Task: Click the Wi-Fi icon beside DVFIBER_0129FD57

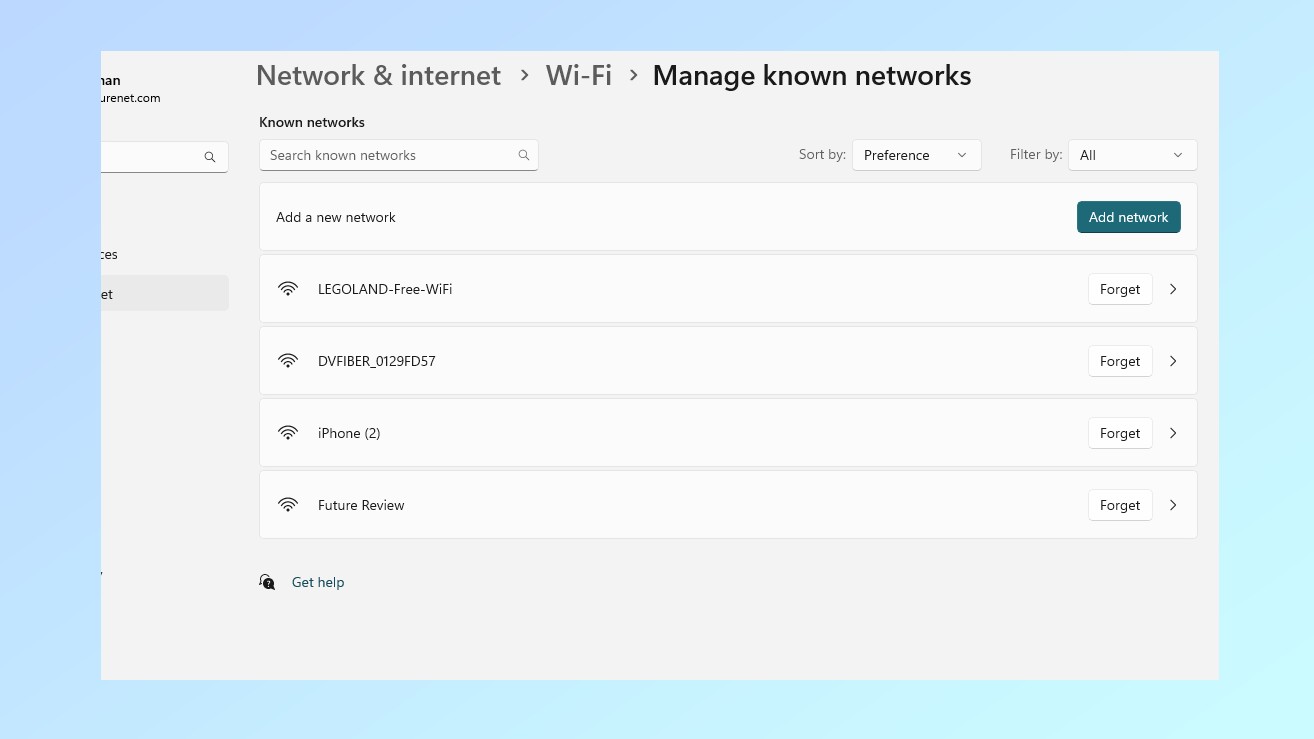Action: pos(288,360)
